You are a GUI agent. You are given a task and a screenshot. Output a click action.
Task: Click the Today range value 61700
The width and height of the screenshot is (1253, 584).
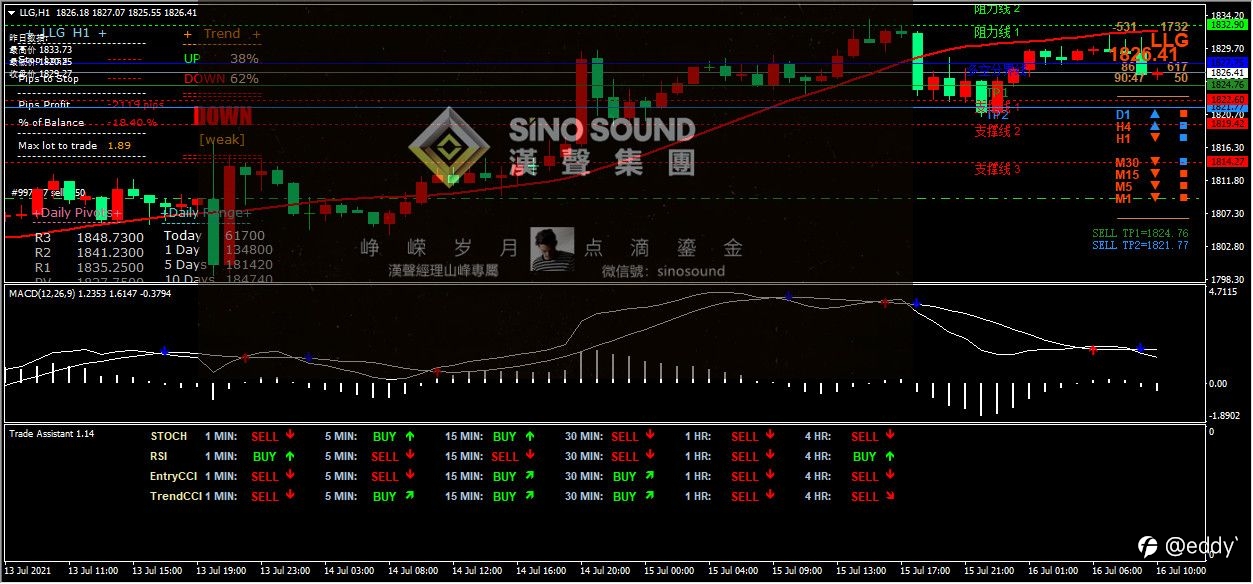[x=245, y=235]
